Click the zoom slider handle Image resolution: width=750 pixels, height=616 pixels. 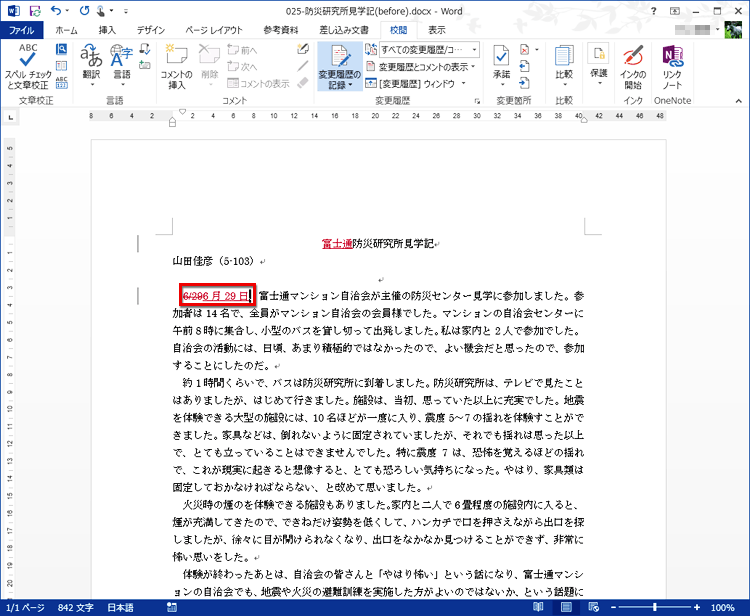654,607
